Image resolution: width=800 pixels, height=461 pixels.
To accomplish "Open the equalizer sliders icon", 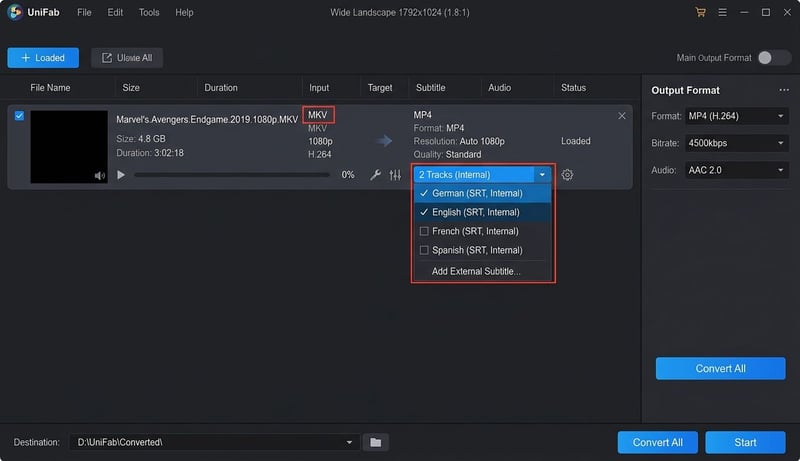I will point(395,175).
